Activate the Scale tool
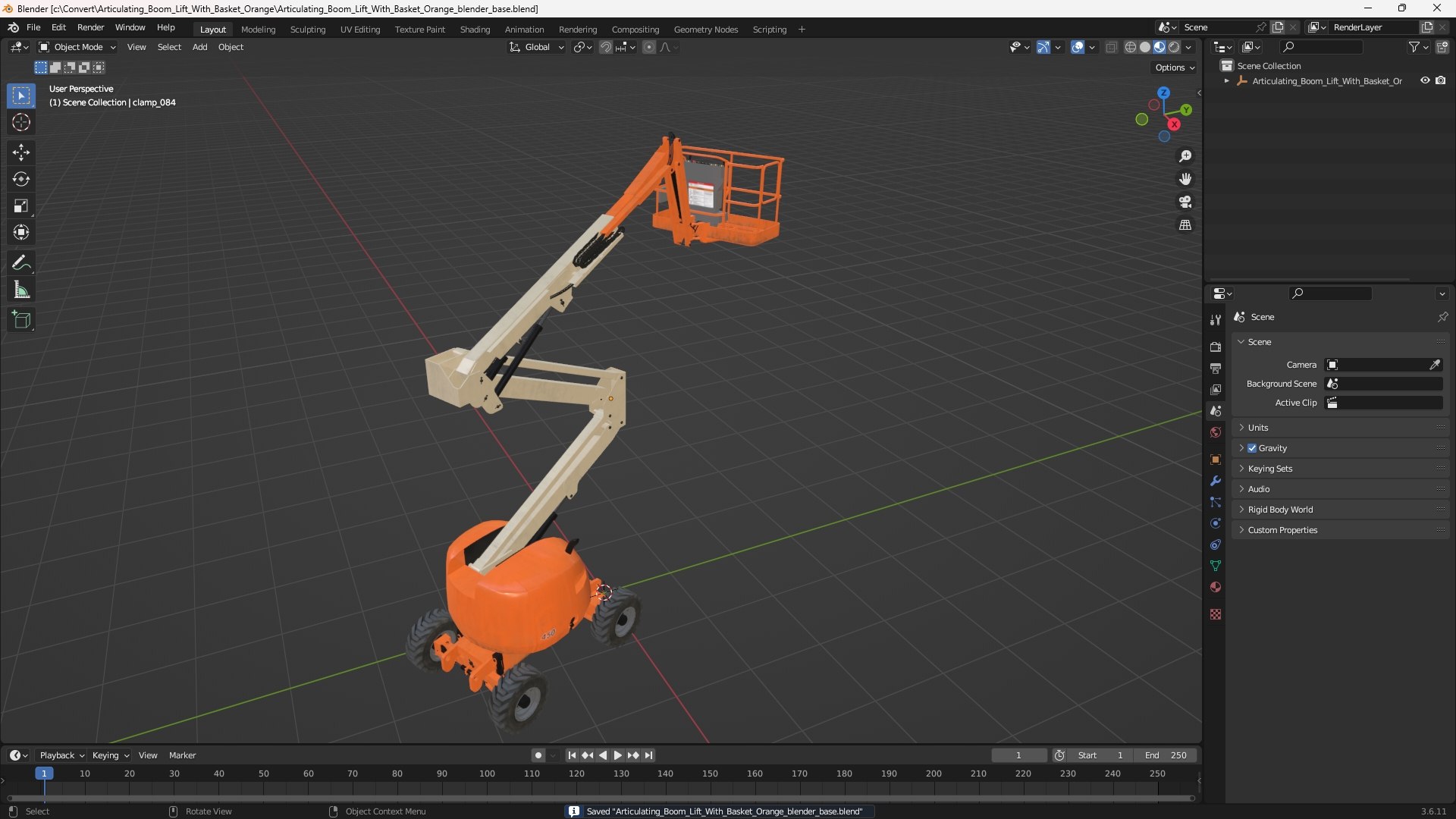 coord(21,206)
